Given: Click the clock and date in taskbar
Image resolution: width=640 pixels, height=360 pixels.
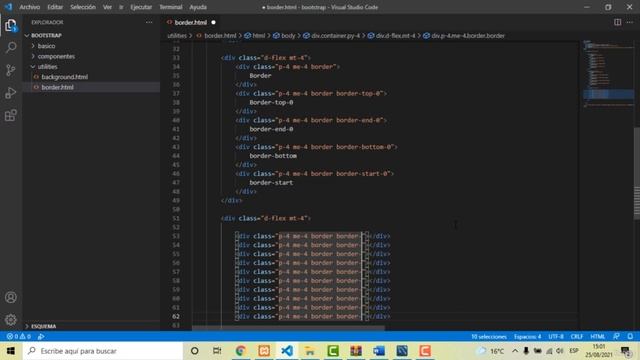Looking at the screenshot, I should click(x=599, y=351).
